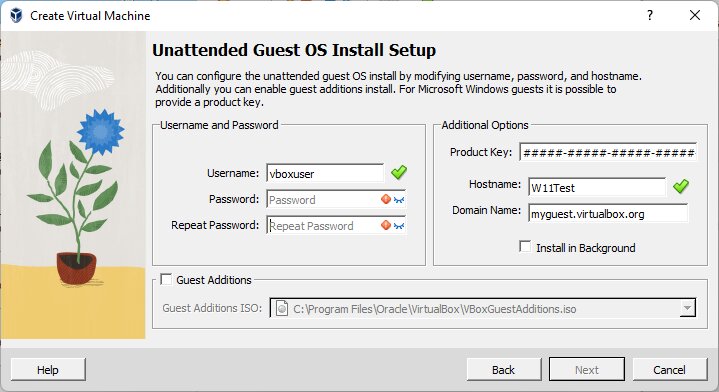
Task: Click the disc file icon in Guest Additions ISO
Action: click(x=282, y=308)
